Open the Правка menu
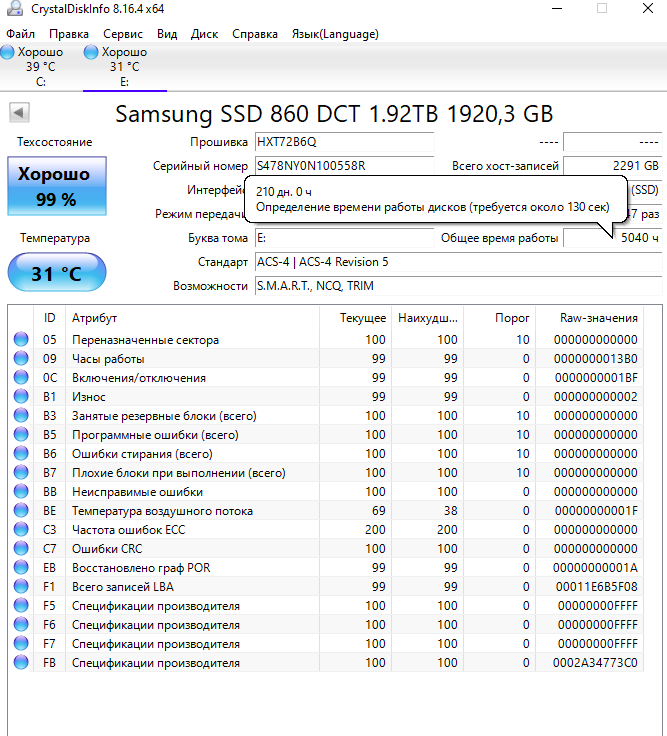The image size is (667, 736). [x=69, y=34]
